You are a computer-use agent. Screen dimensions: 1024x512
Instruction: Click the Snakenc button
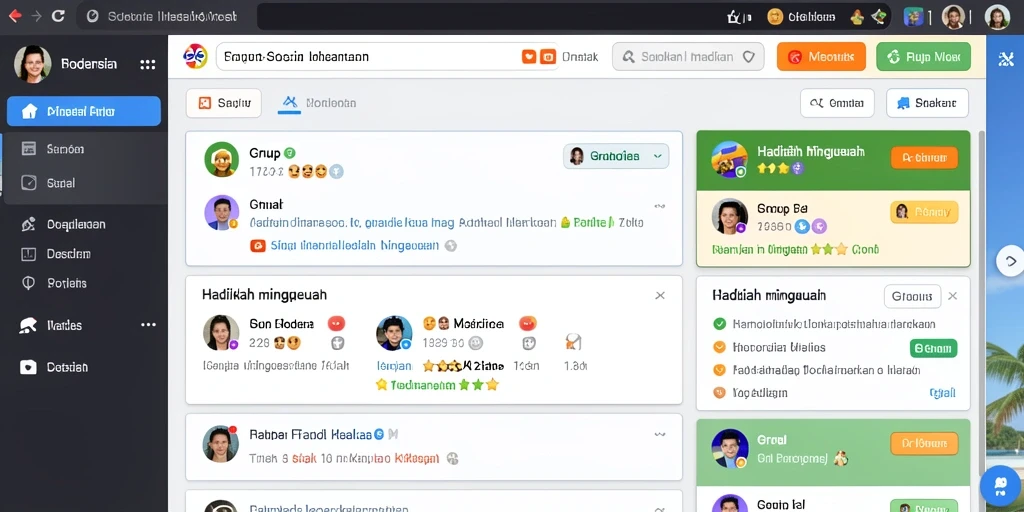point(927,103)
